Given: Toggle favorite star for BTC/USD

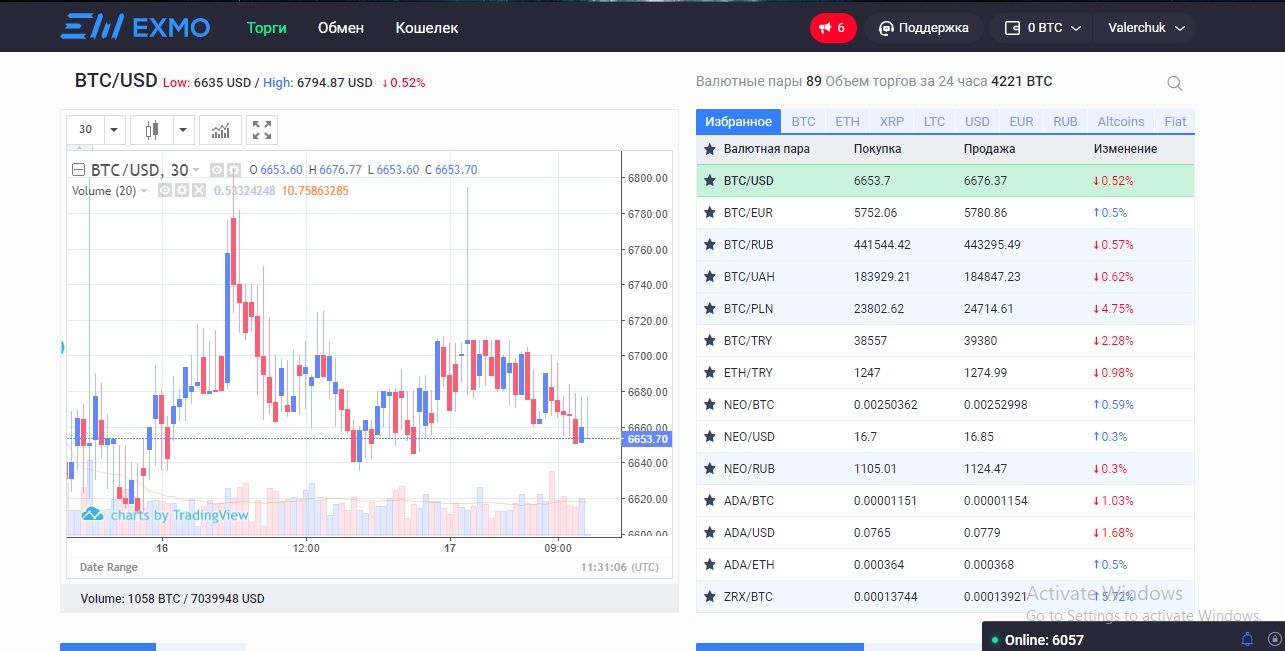Looking at the screenshot, I should click(x=710, y=181).
